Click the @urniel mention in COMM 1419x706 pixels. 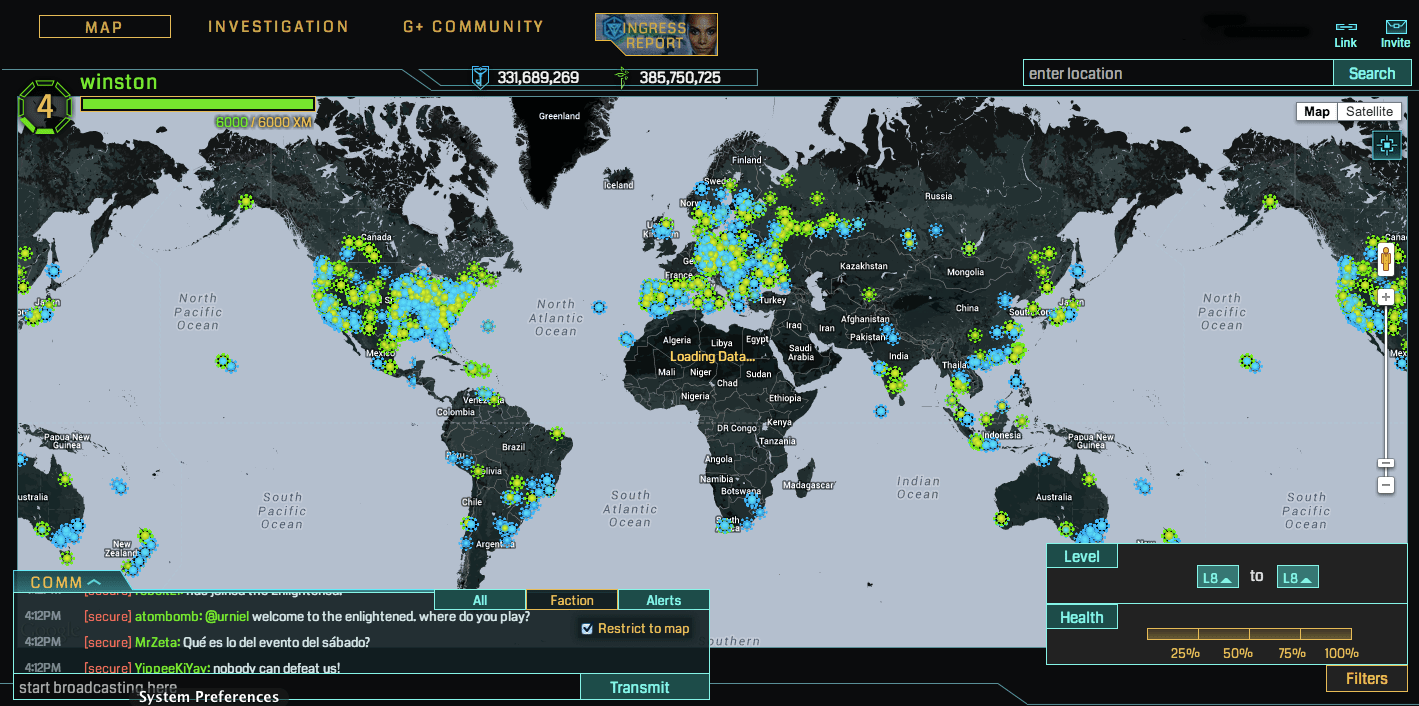pyautogui.click(x=227, y=616)
